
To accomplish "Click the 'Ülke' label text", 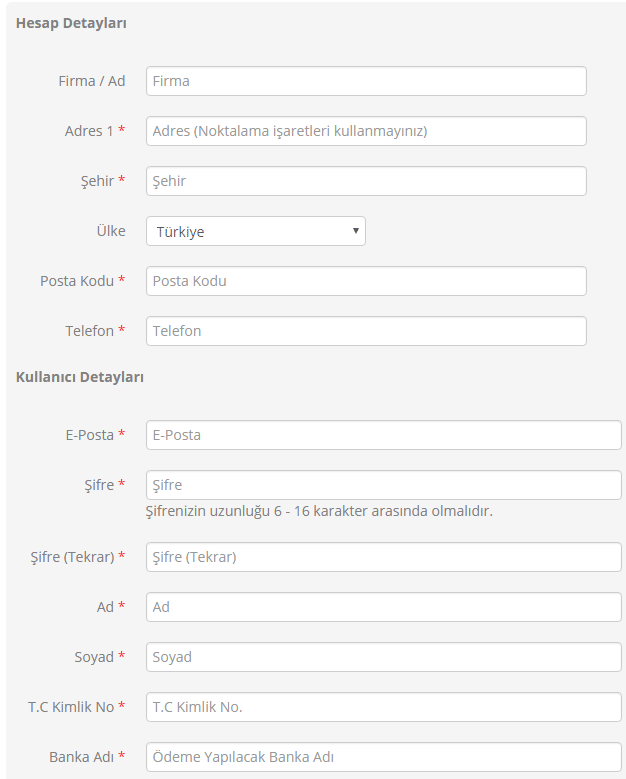I will click(111, 231).
